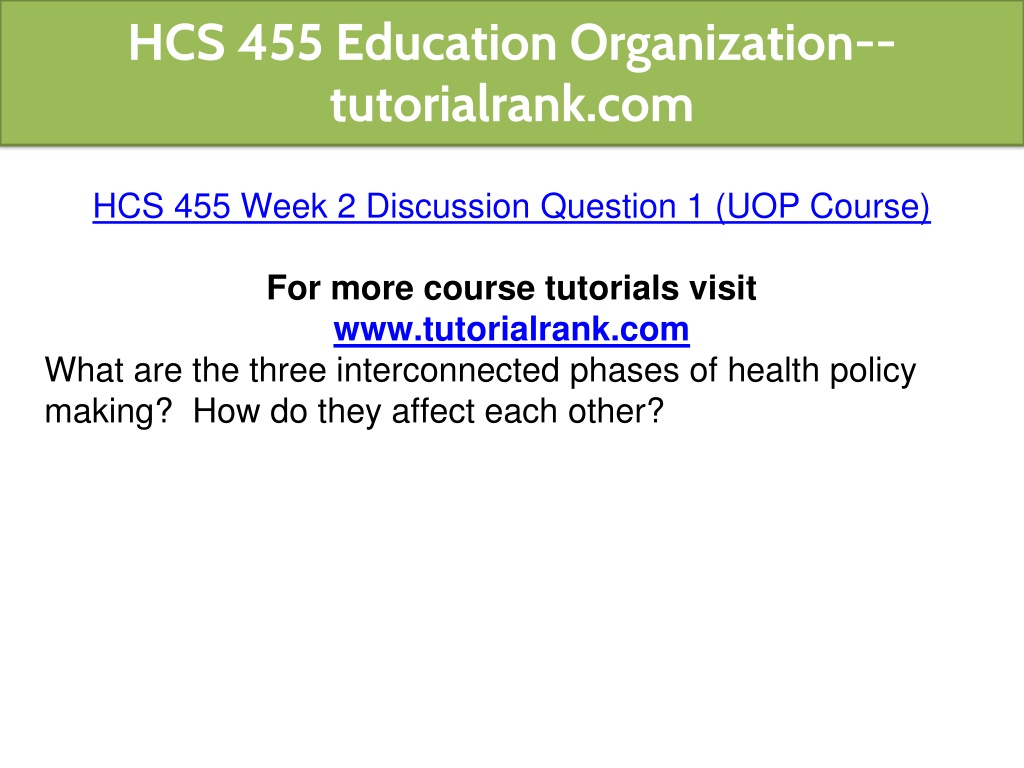This screenshot has width=1024, height=768.
Task: Click the word 'making?' in the paragraph
Action: pyautogui.click(x=108, y=413)
